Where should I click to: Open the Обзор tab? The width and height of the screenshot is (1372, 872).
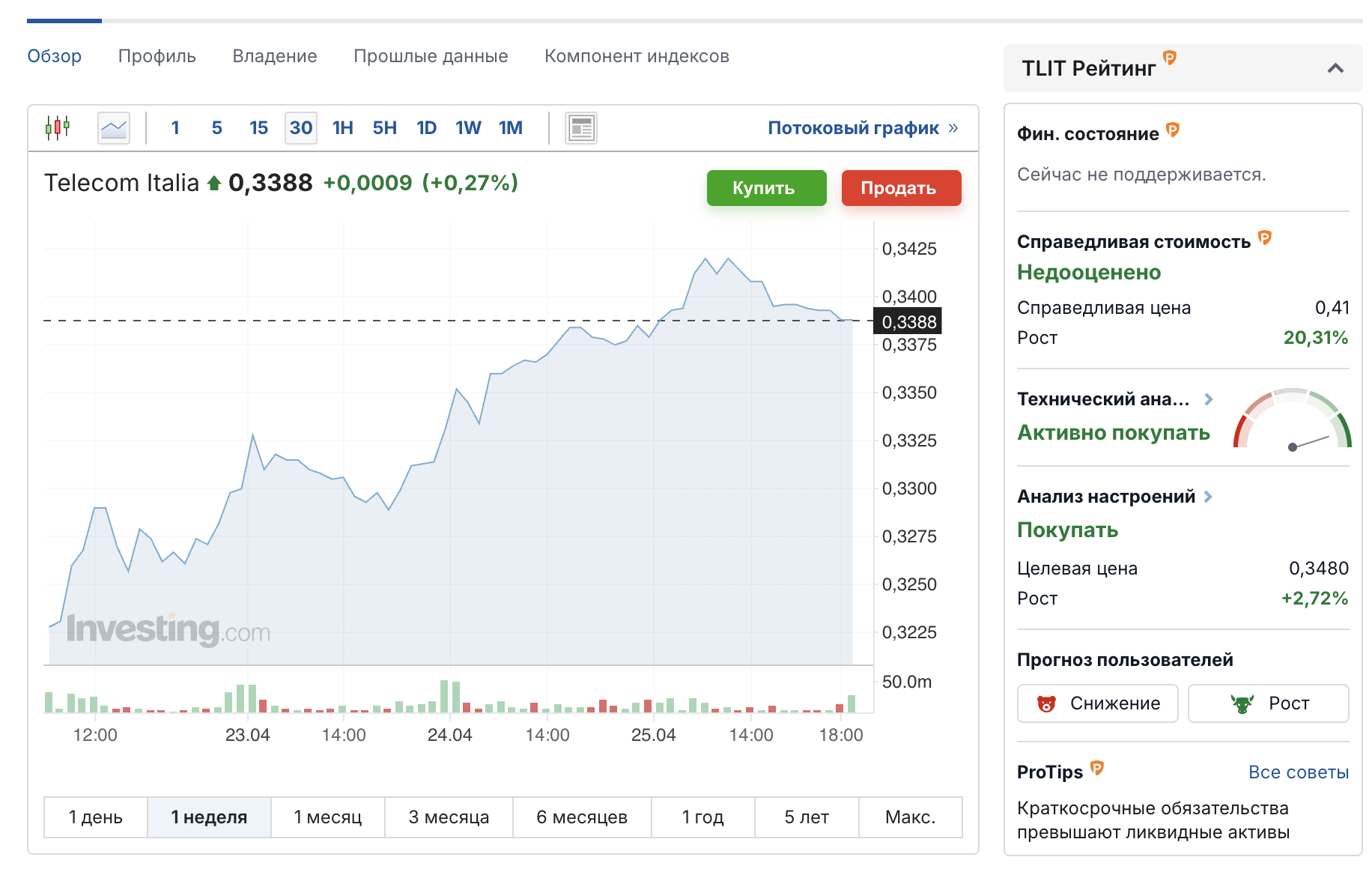(x=55, y=56)
